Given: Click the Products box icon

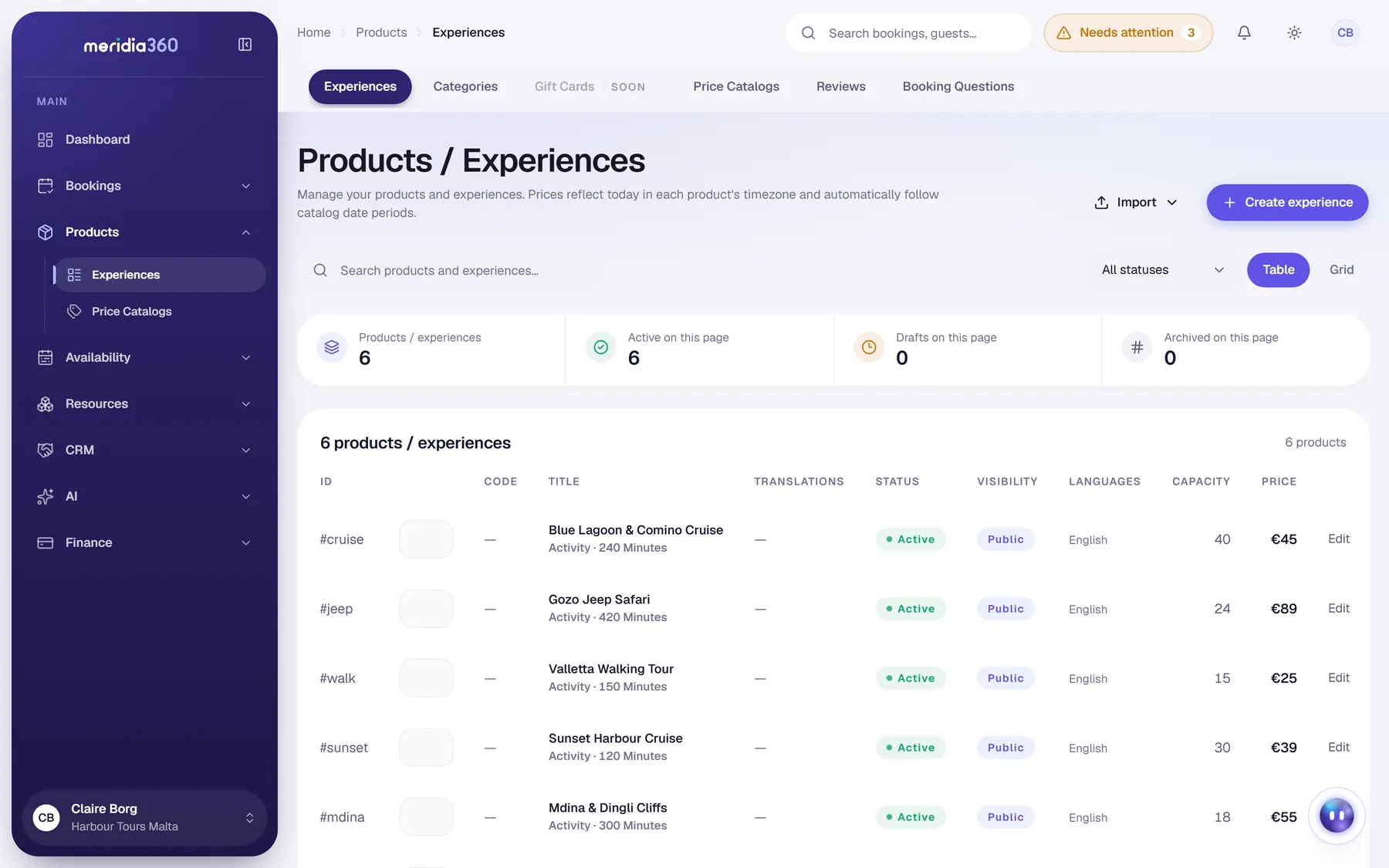Looking at the screenshot, I should pyautogui.click(x=46, y=232).
